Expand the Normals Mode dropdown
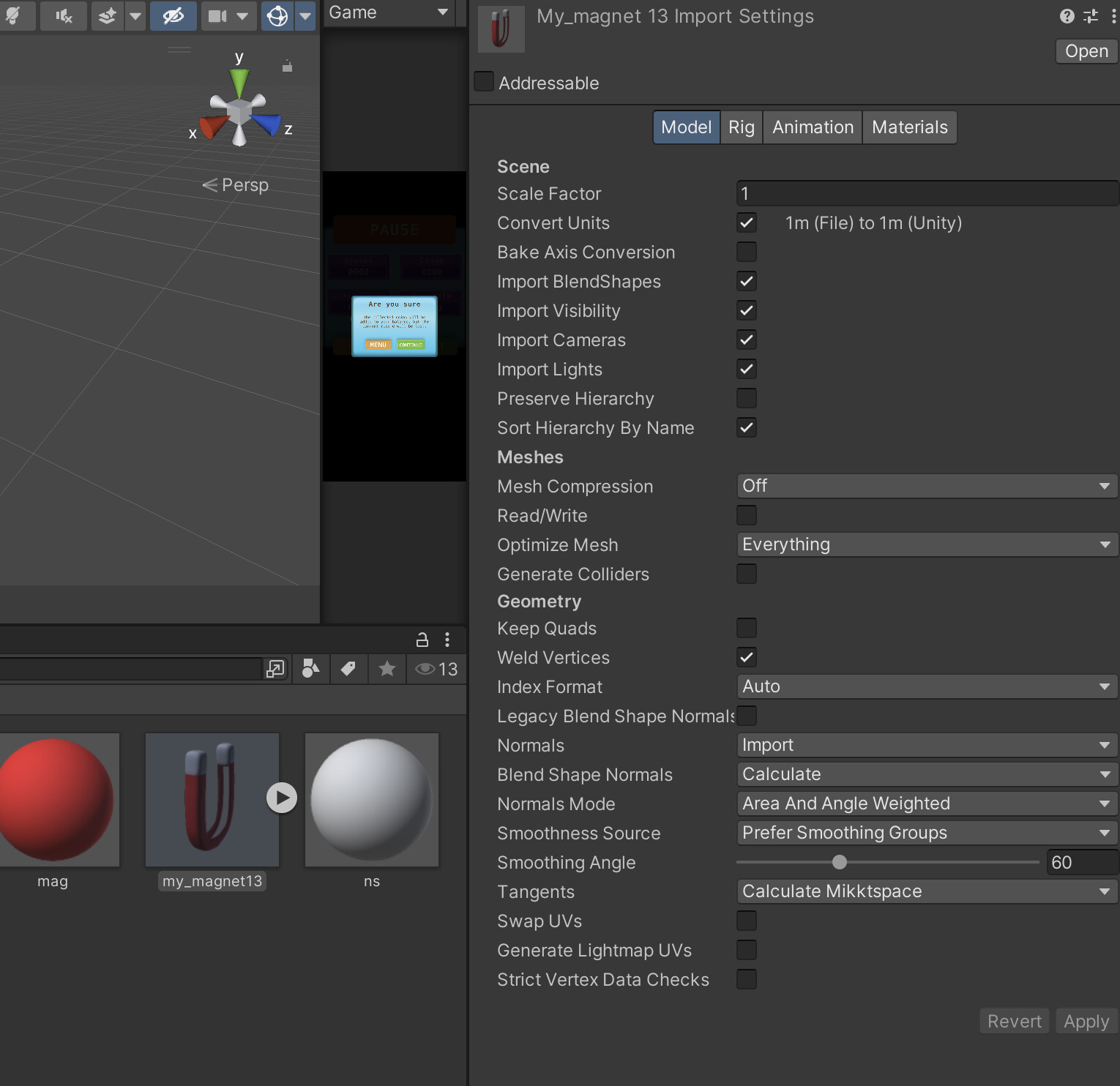Screen dimensions: 1120x1086 point(925,803)
